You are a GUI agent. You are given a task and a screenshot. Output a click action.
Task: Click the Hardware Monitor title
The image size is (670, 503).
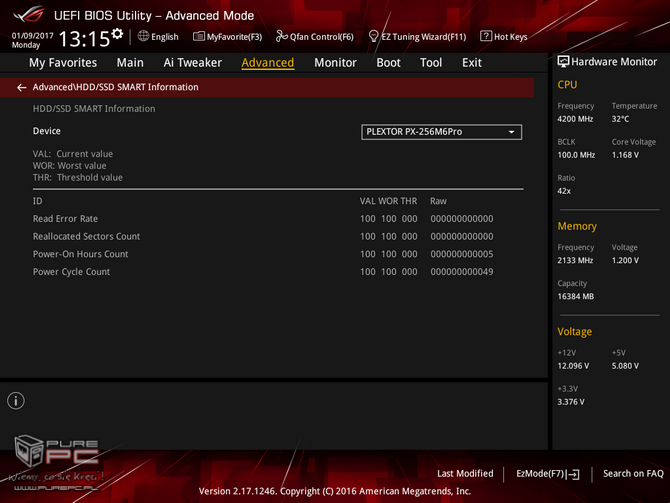(614, 62)
